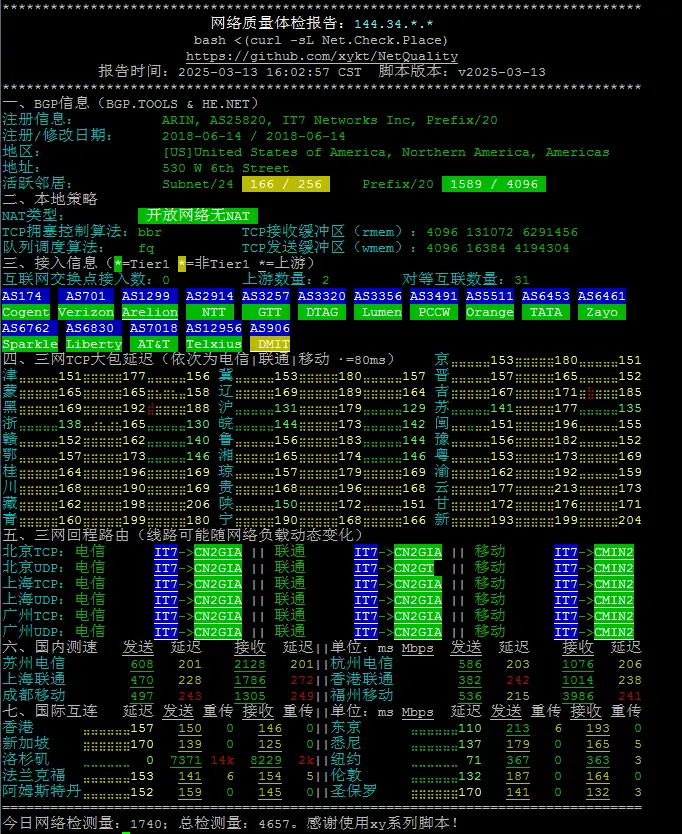Click the 阿姆斯特丹 row label

click(x=41, y=791)
